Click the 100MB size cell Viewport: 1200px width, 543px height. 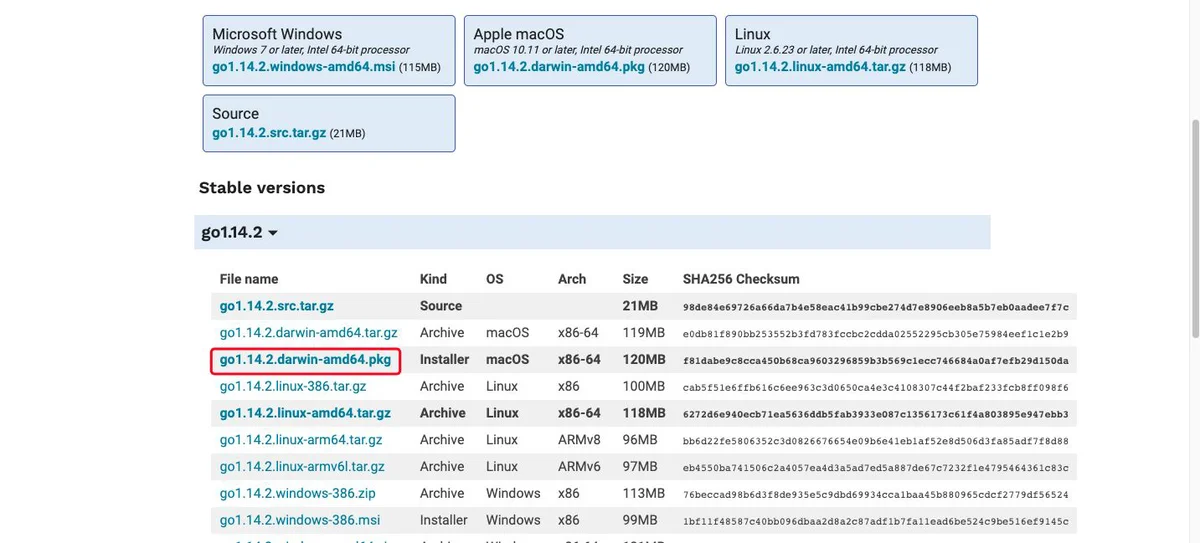(x=643, y=386)
